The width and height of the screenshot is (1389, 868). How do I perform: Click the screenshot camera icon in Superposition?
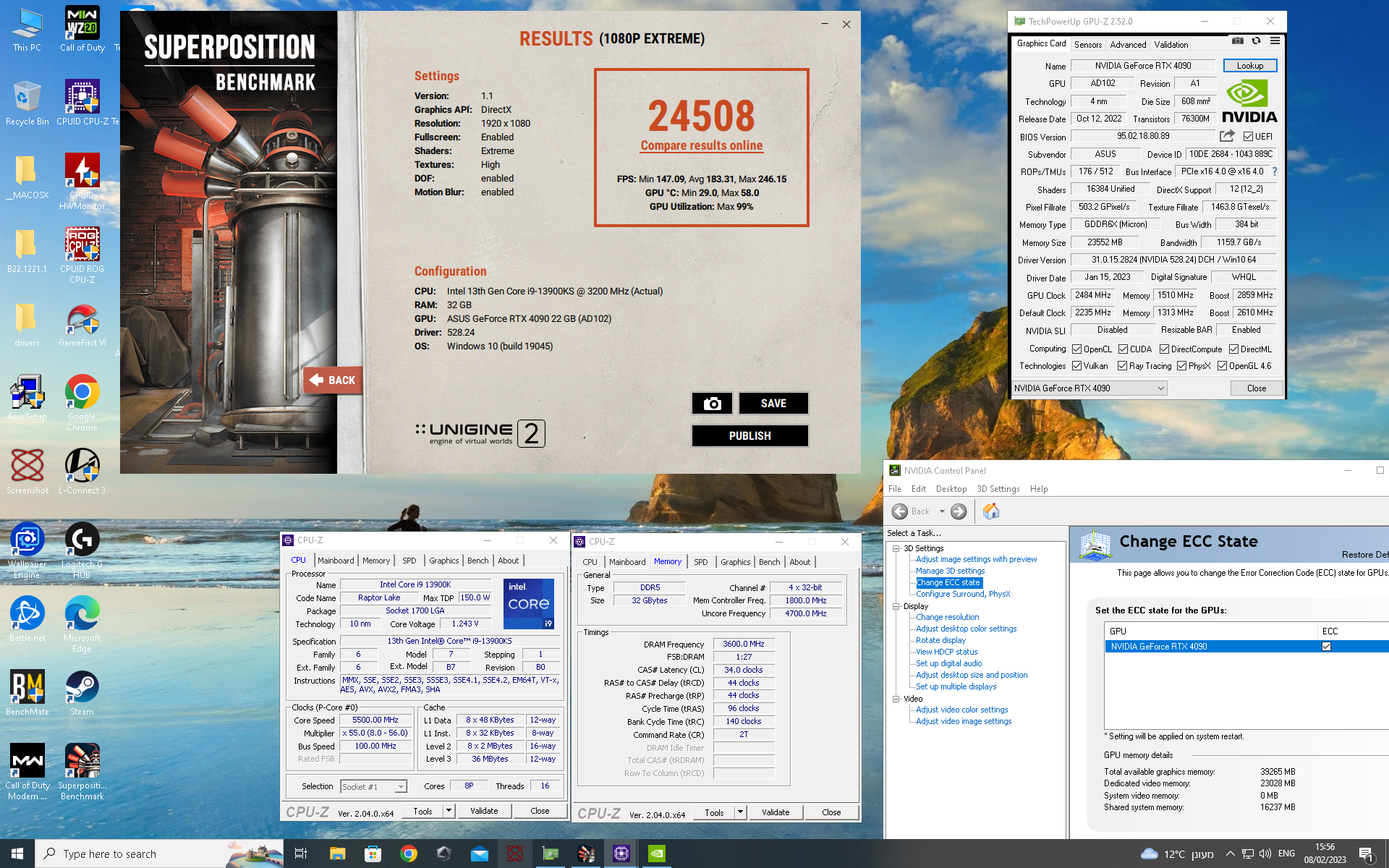pos(712,404)
